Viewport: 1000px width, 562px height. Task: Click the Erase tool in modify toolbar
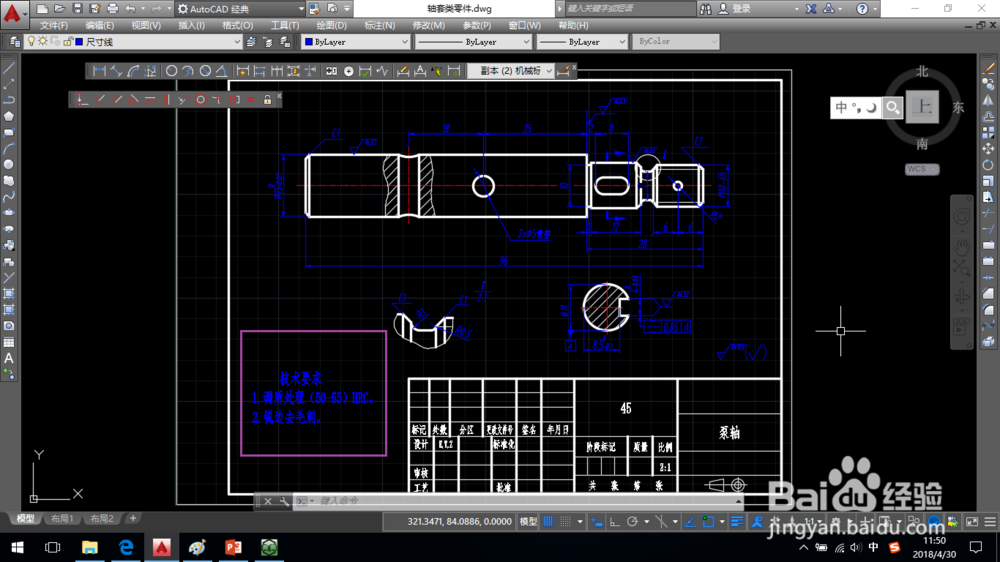point(988,68)
